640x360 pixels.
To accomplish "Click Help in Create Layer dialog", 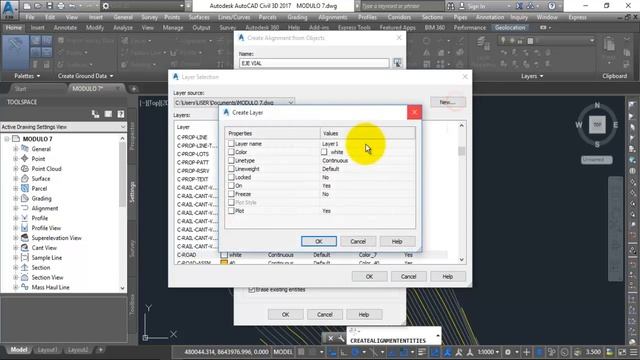I will pos(397,241).
